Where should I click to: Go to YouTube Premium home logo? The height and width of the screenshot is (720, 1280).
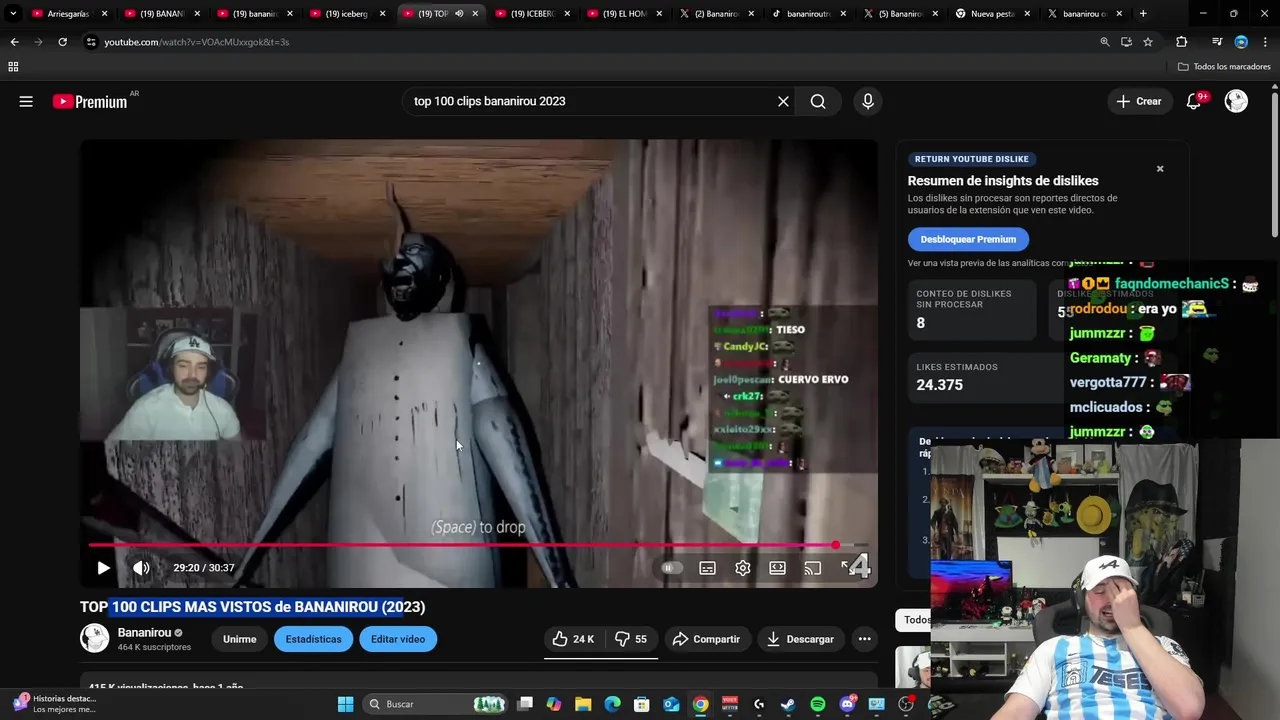pos(90,101)
